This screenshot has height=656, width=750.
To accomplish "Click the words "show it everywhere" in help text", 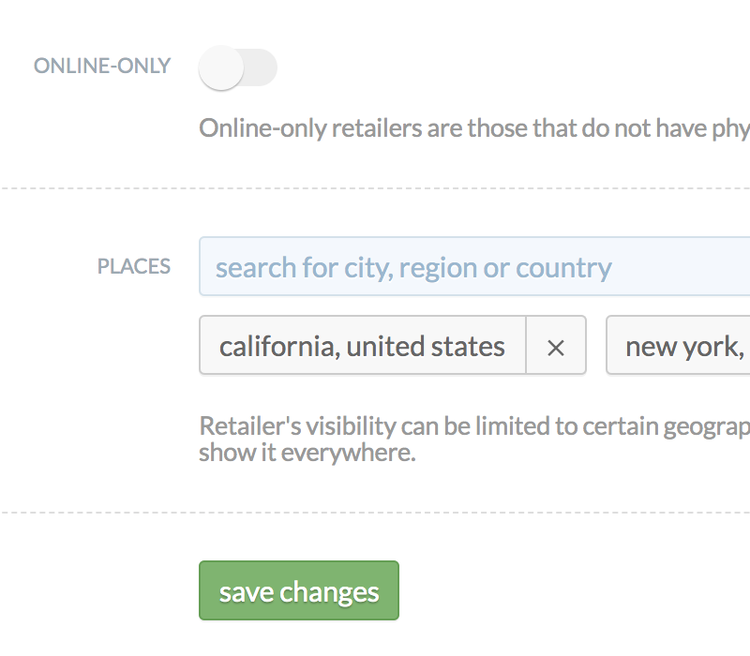I will pyautogui.click(x=306, y=453).
